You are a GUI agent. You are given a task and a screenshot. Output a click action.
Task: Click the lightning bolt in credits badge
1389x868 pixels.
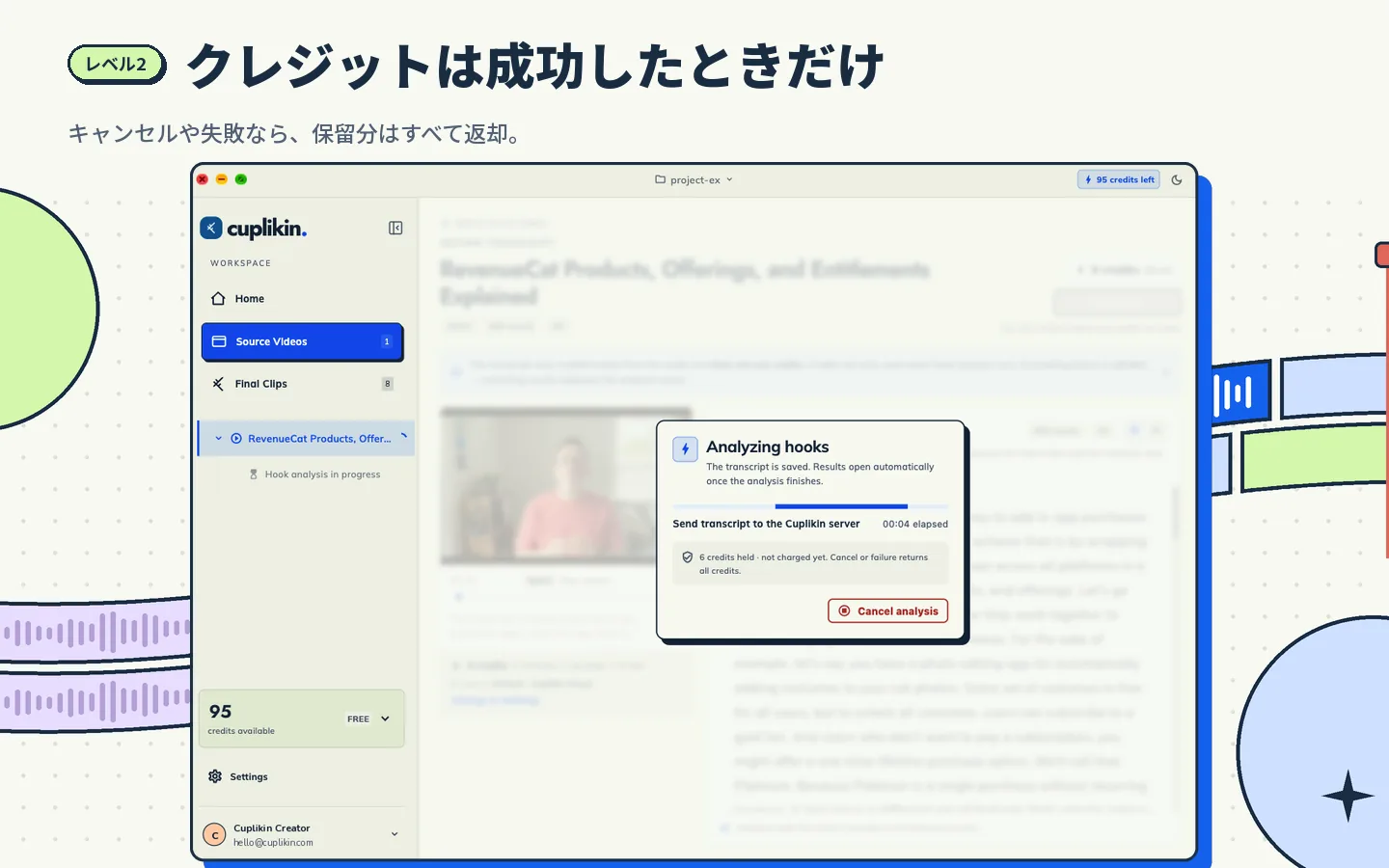tap(1088, 179)
